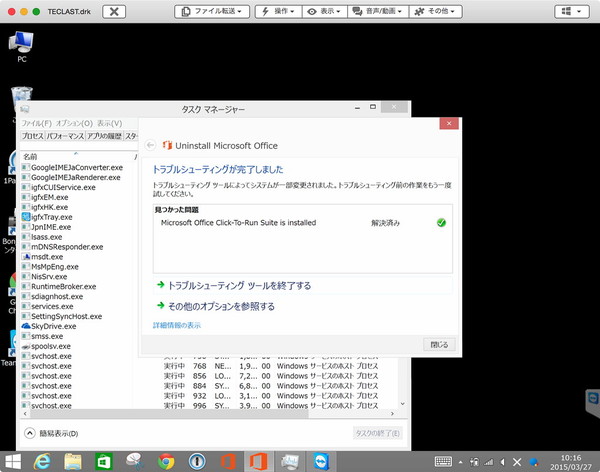Open the 表示 dropdown in the remote toolbar
Image resolution: width=600 pixels, height=472 pixels.
324,11
